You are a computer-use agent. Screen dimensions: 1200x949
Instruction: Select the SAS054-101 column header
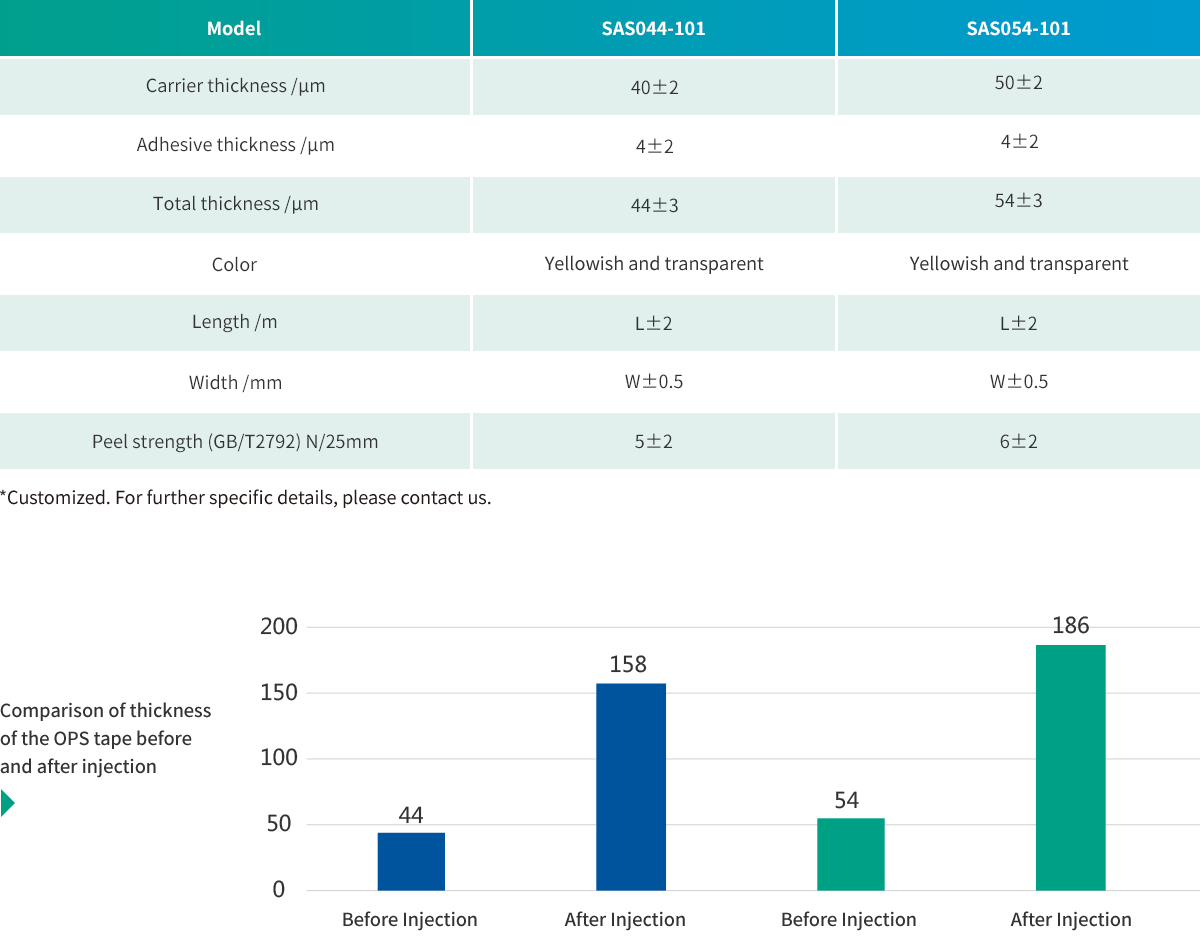[1018, 29]
